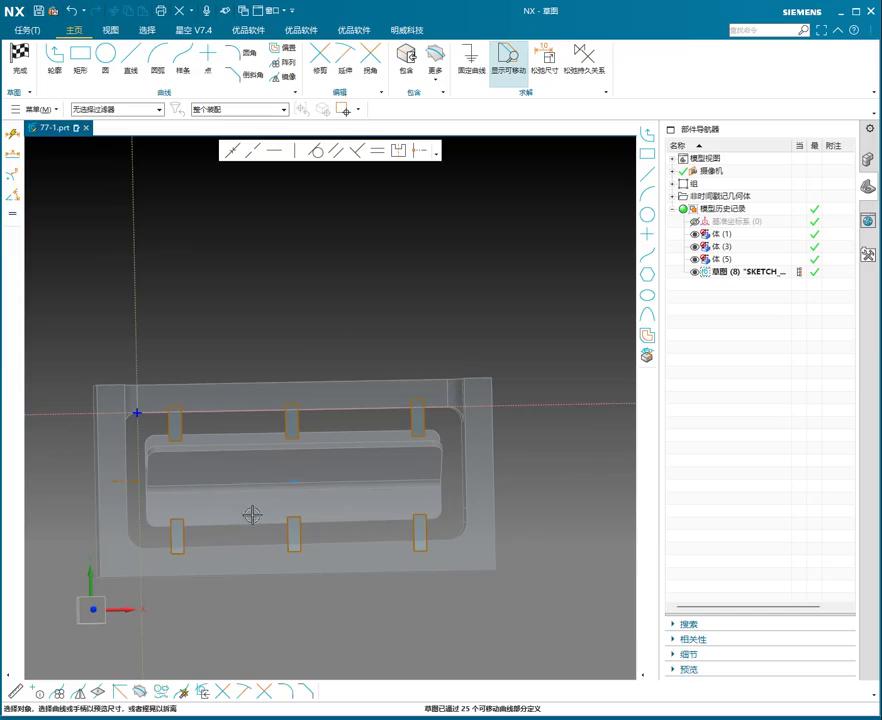882x720 pixels.
Task: Expand the 相关性 panel section
Action: coord(693,639)
